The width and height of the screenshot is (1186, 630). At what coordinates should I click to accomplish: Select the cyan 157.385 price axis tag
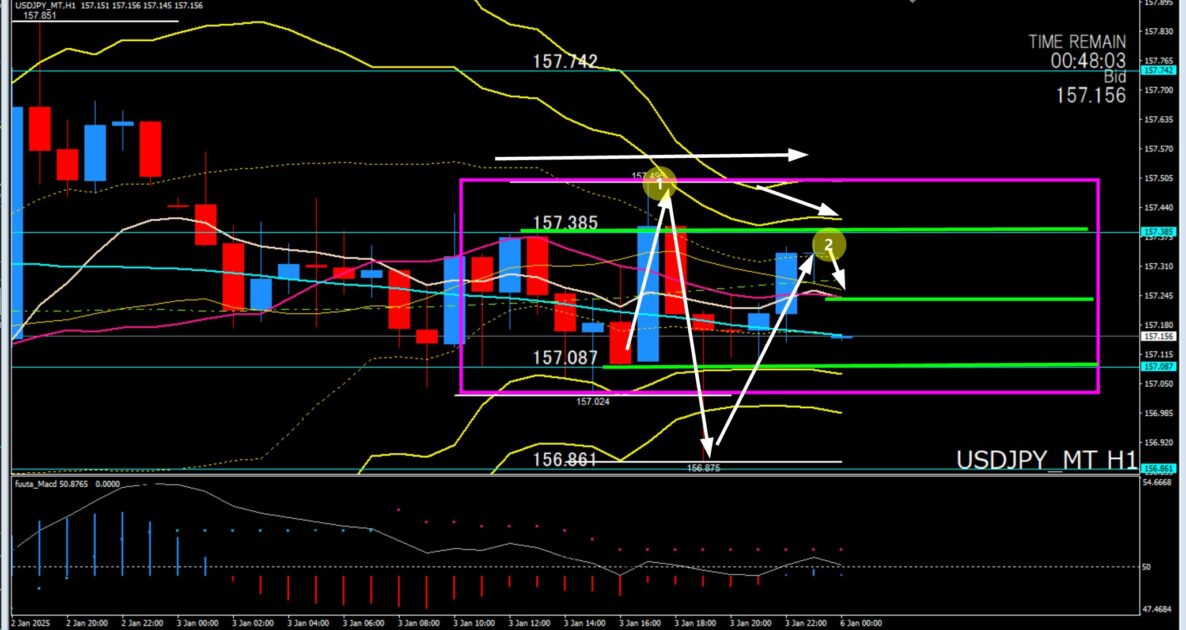pyautogui.click(x=1160, y=232)
